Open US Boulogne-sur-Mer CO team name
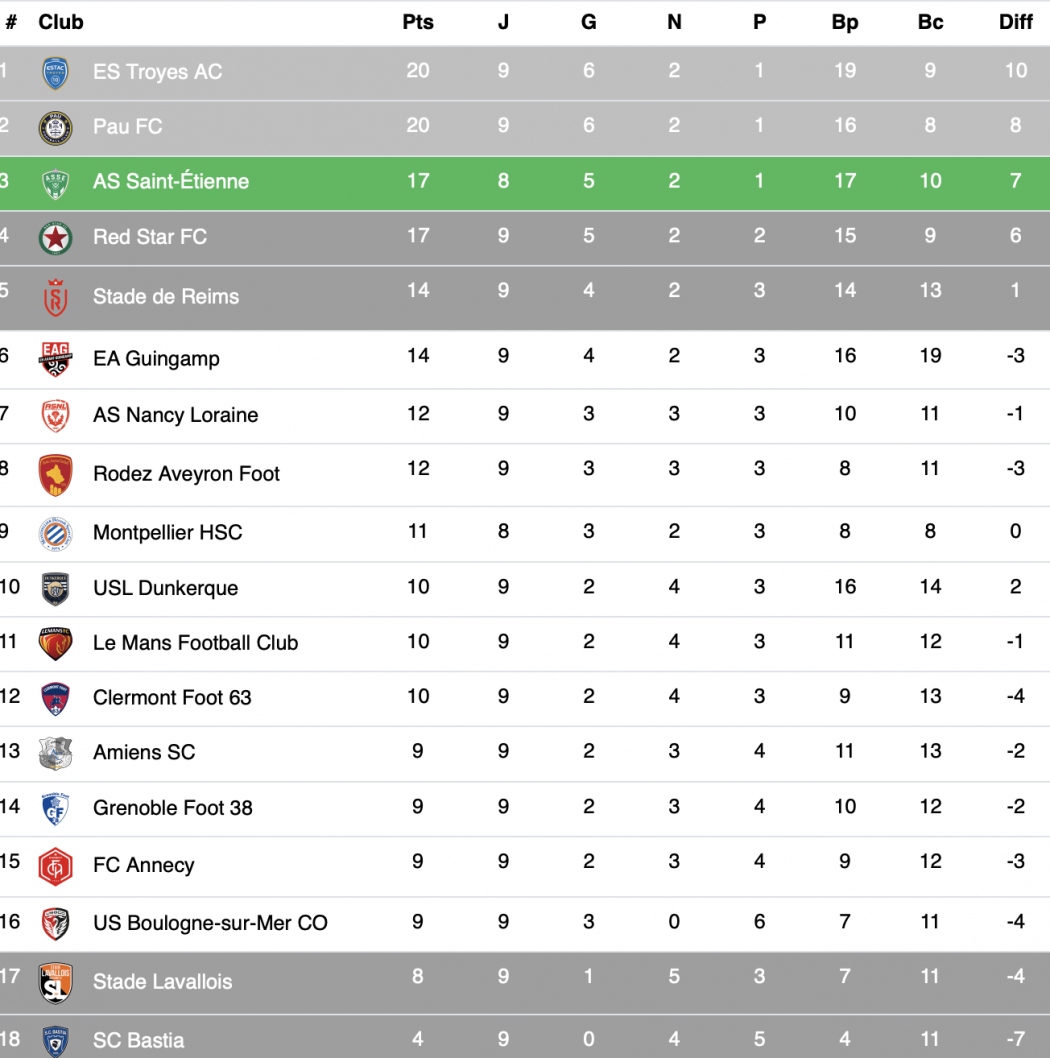1050x1058 pixels. 210,923
